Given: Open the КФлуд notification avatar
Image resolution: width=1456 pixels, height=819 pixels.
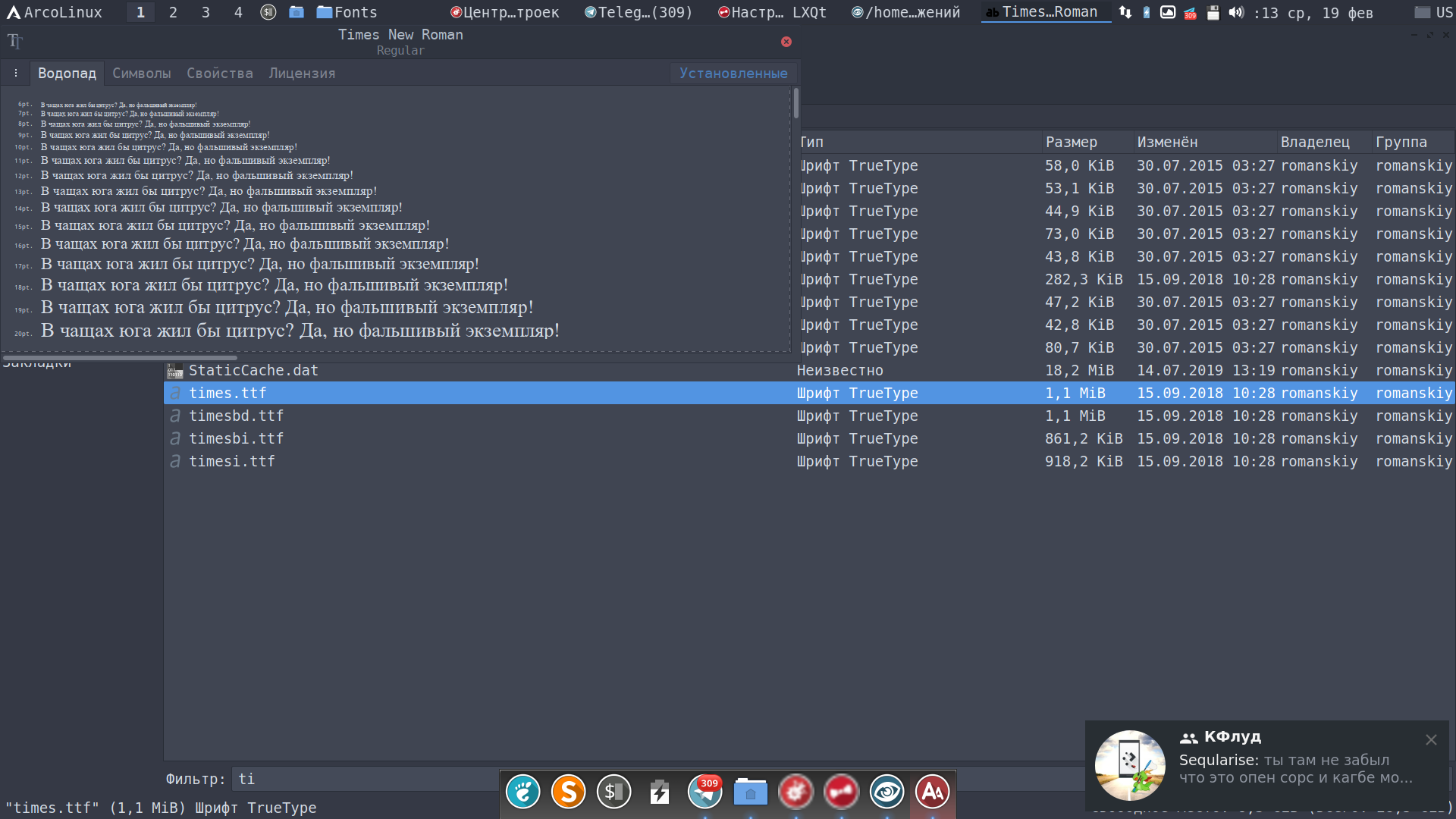Looking at the screenshot, I should [x=1130, y=766].
